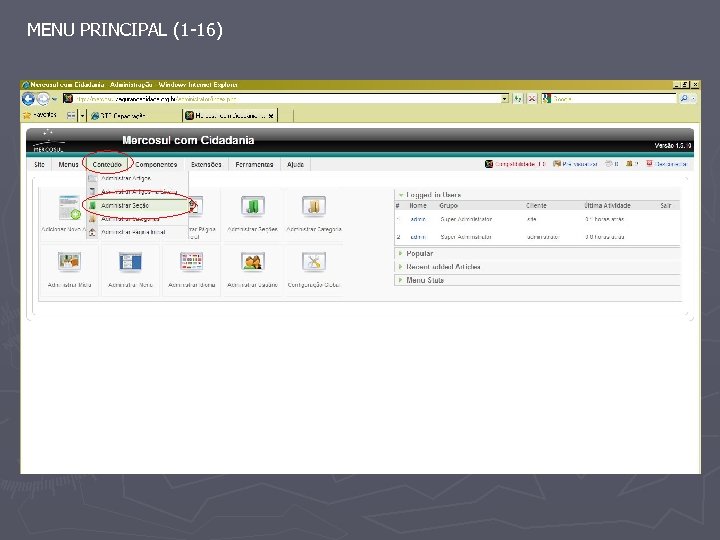Open the Menus menu
This screenshot has height=540, width=720.
[x=68, y=164]
